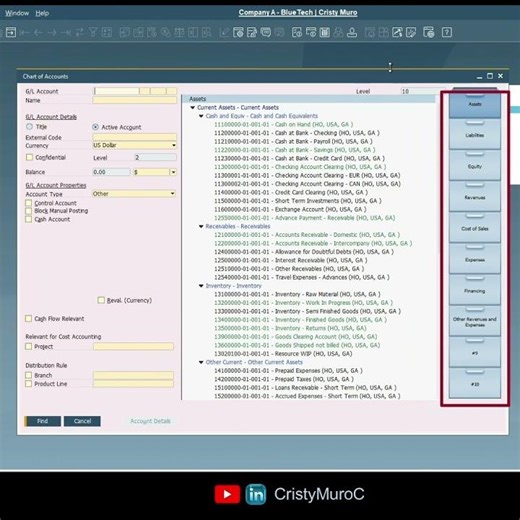Collapse the Current Assets tree node
Viewport: 520px width, 520px height.
point(193,107)
